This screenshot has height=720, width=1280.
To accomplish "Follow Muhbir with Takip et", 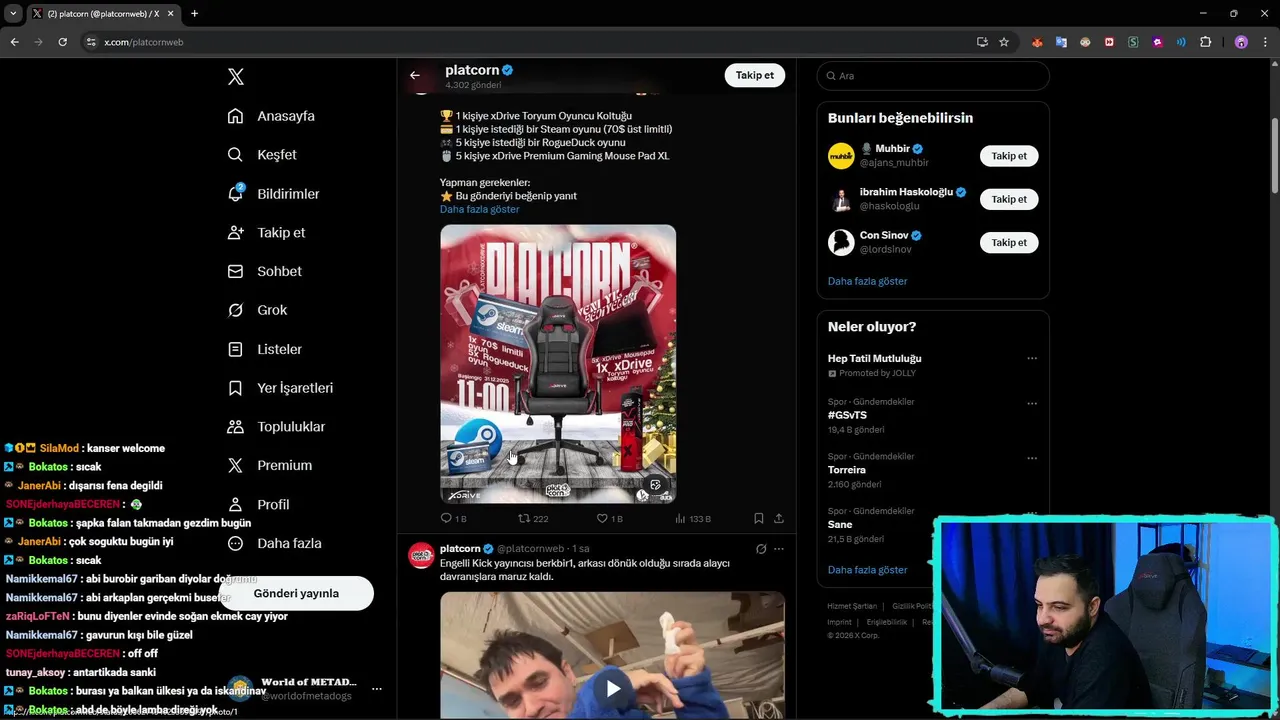I will tap(1009, 156).
